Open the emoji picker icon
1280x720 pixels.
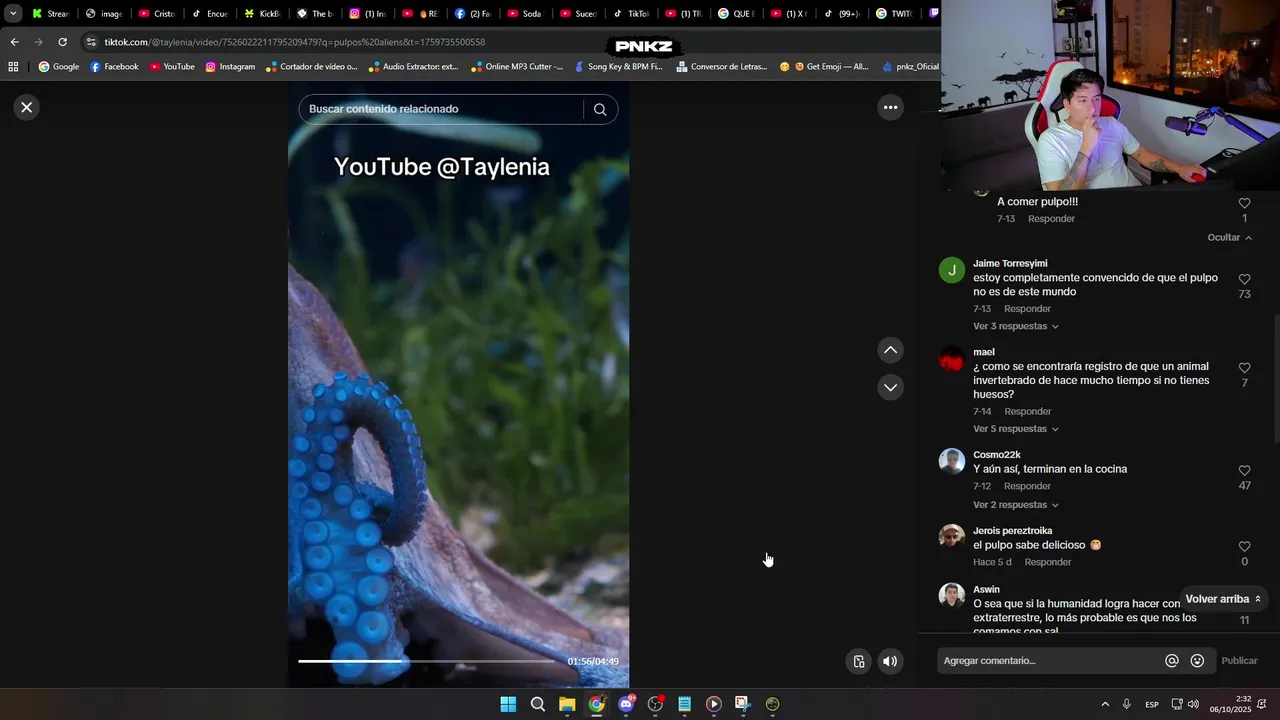pos(1197,661)
